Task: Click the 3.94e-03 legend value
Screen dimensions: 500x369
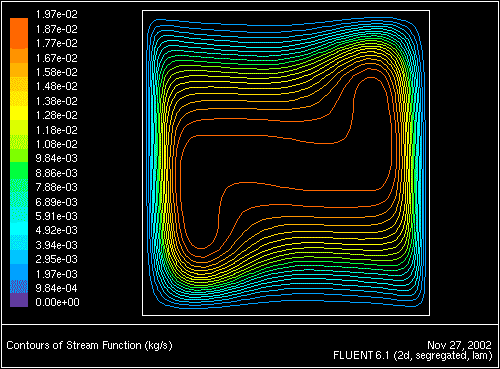Action: click(x=57, y=245)
